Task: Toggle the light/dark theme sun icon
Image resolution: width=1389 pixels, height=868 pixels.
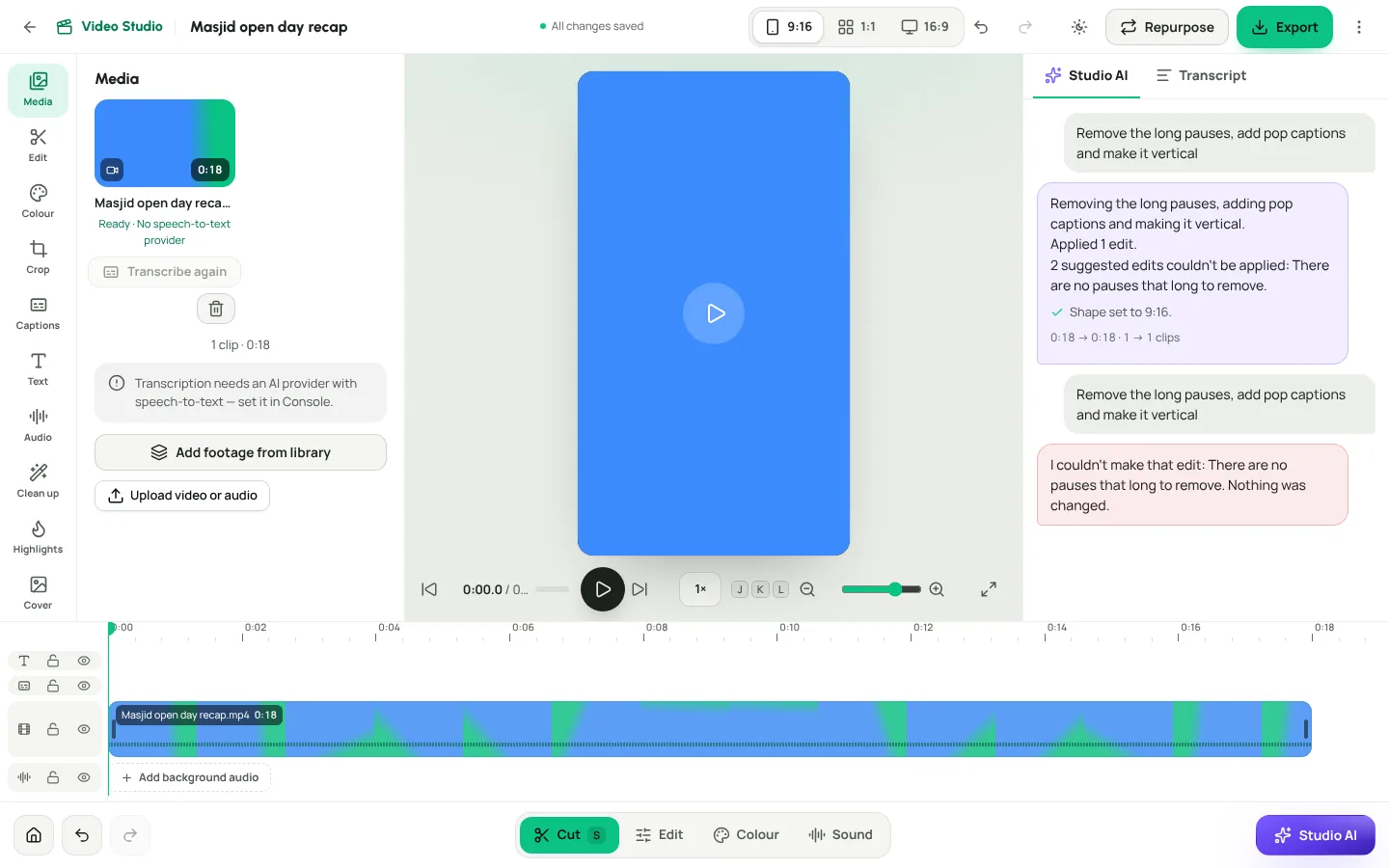Action: (1079, 27)
